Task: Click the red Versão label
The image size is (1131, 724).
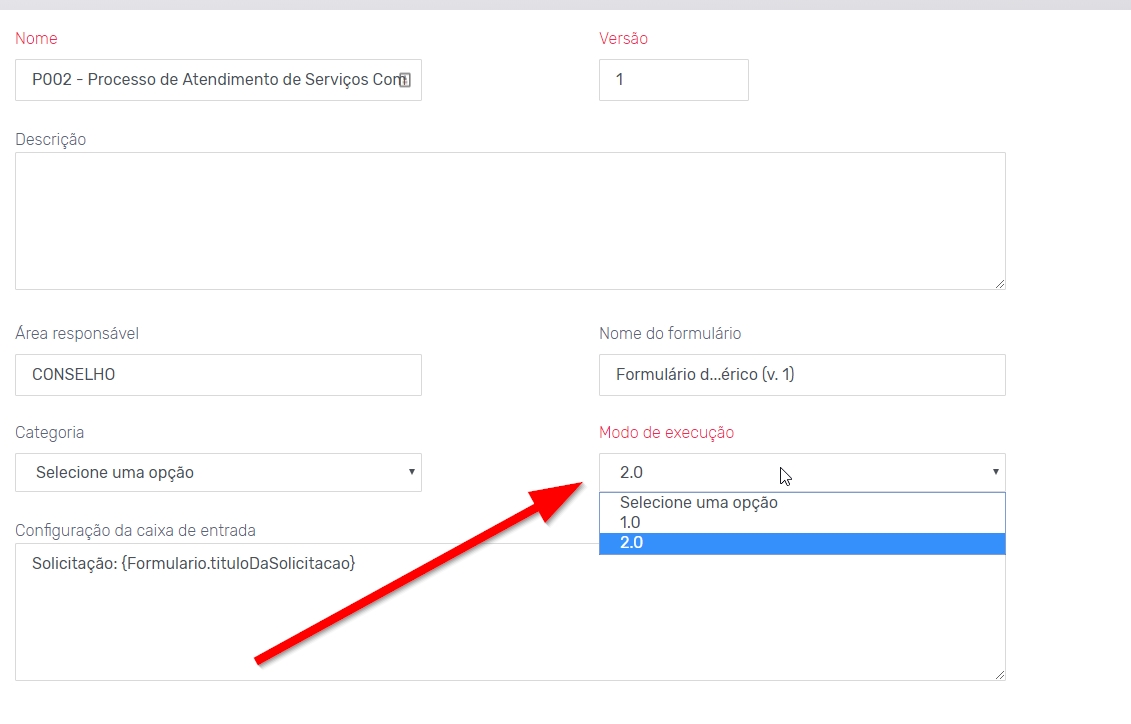Action: point(623,39)
